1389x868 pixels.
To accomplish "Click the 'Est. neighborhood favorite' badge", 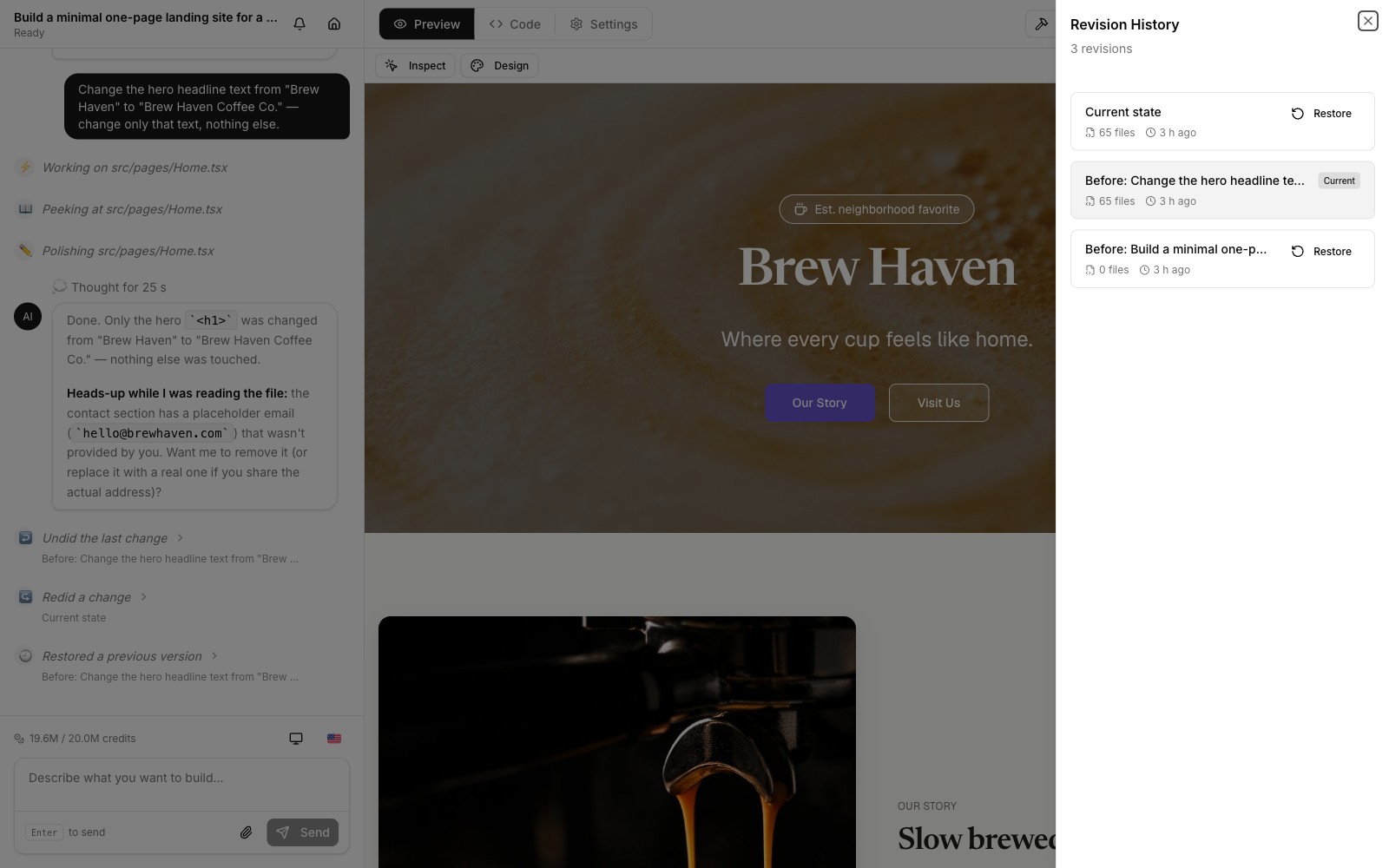I will coord(877,209).
